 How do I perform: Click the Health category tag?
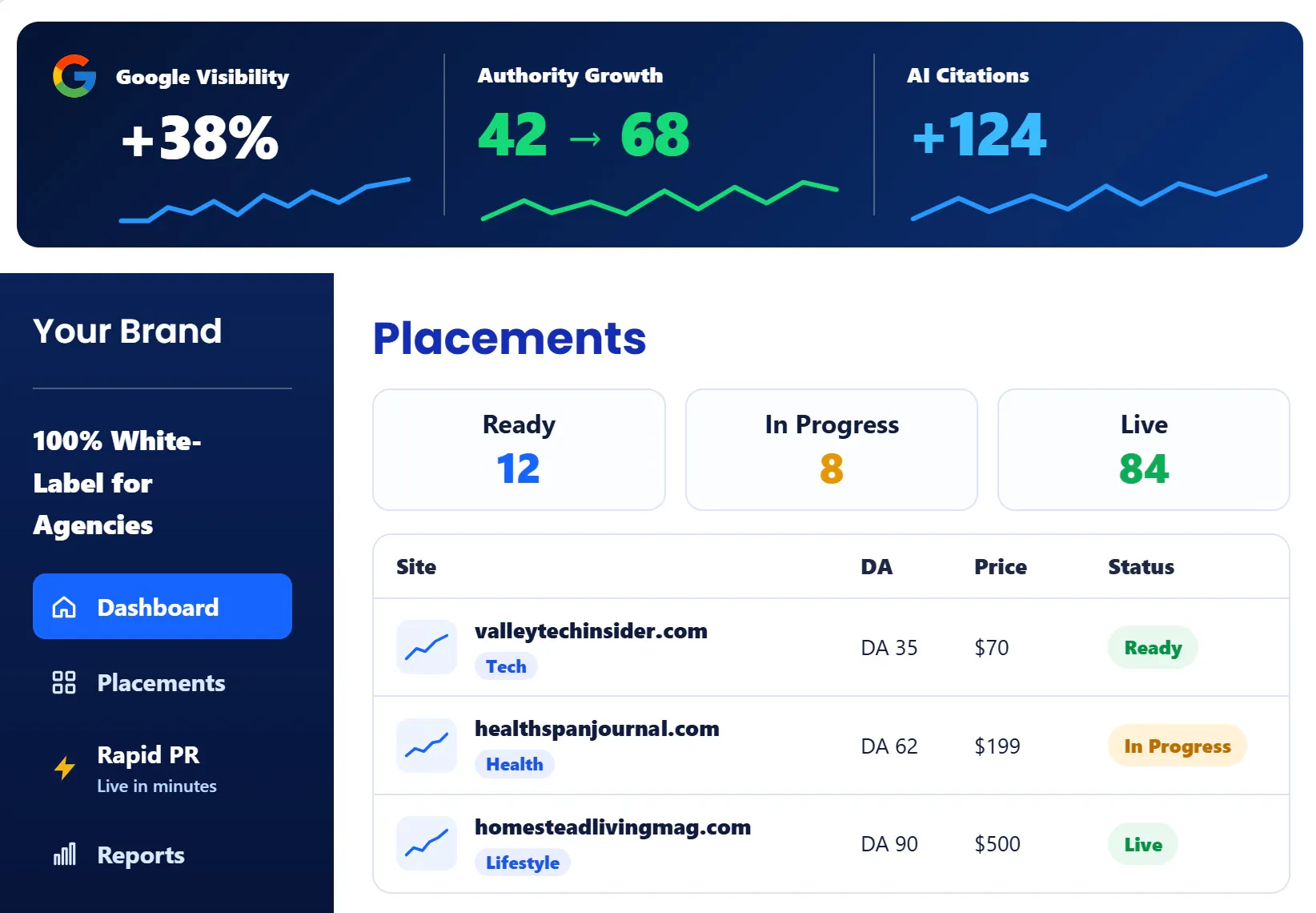coord(515,764)
